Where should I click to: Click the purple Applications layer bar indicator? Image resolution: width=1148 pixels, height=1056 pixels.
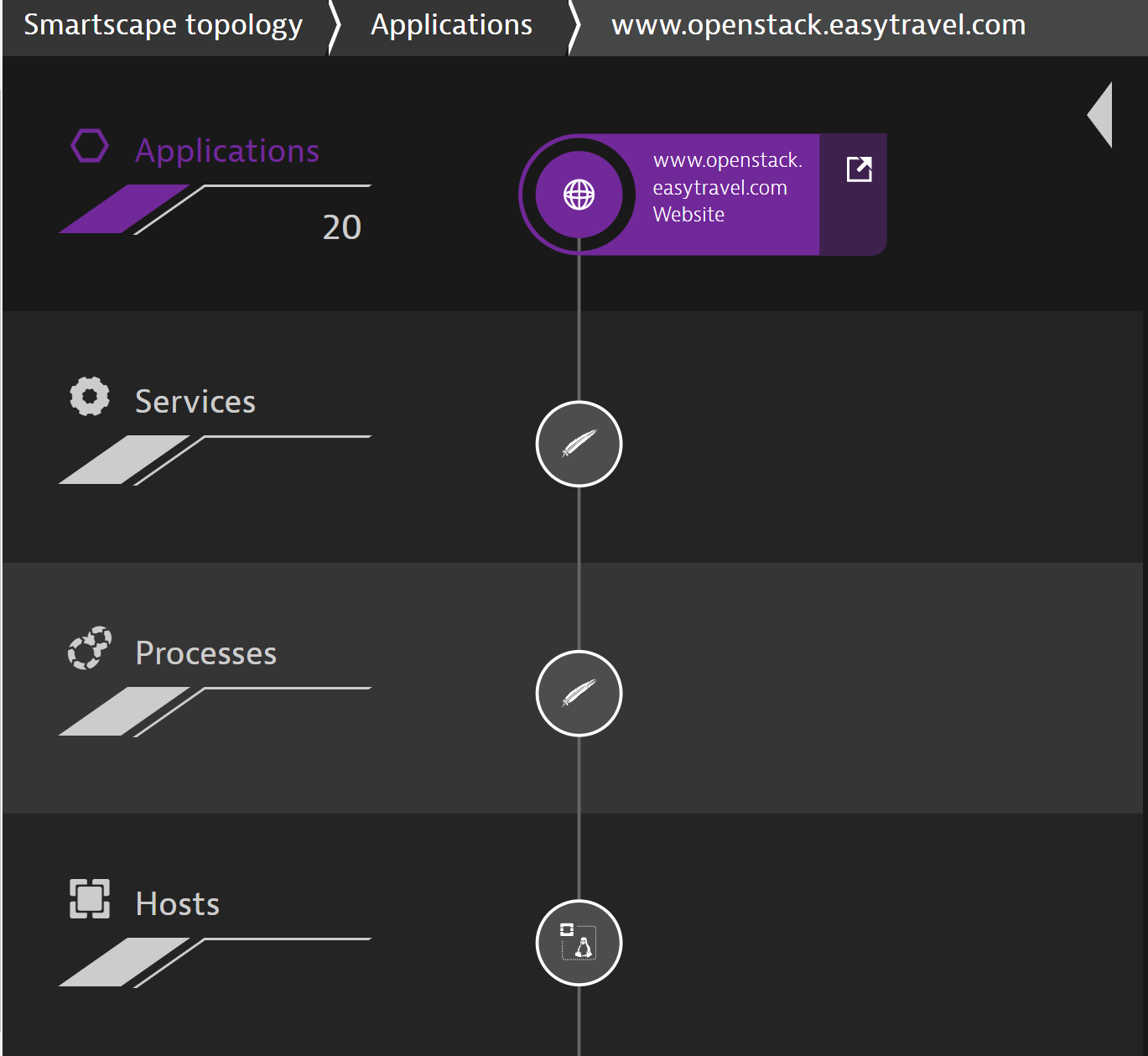click(x=124, y=209)
